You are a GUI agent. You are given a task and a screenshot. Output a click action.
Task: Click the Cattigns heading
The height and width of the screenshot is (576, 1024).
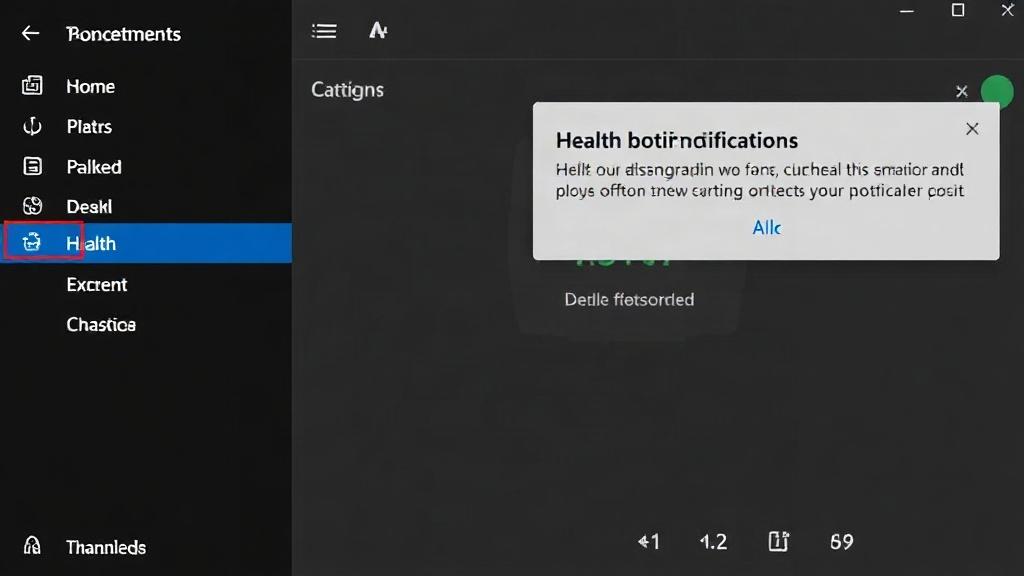pyautogui.click(x=347, y=89)
